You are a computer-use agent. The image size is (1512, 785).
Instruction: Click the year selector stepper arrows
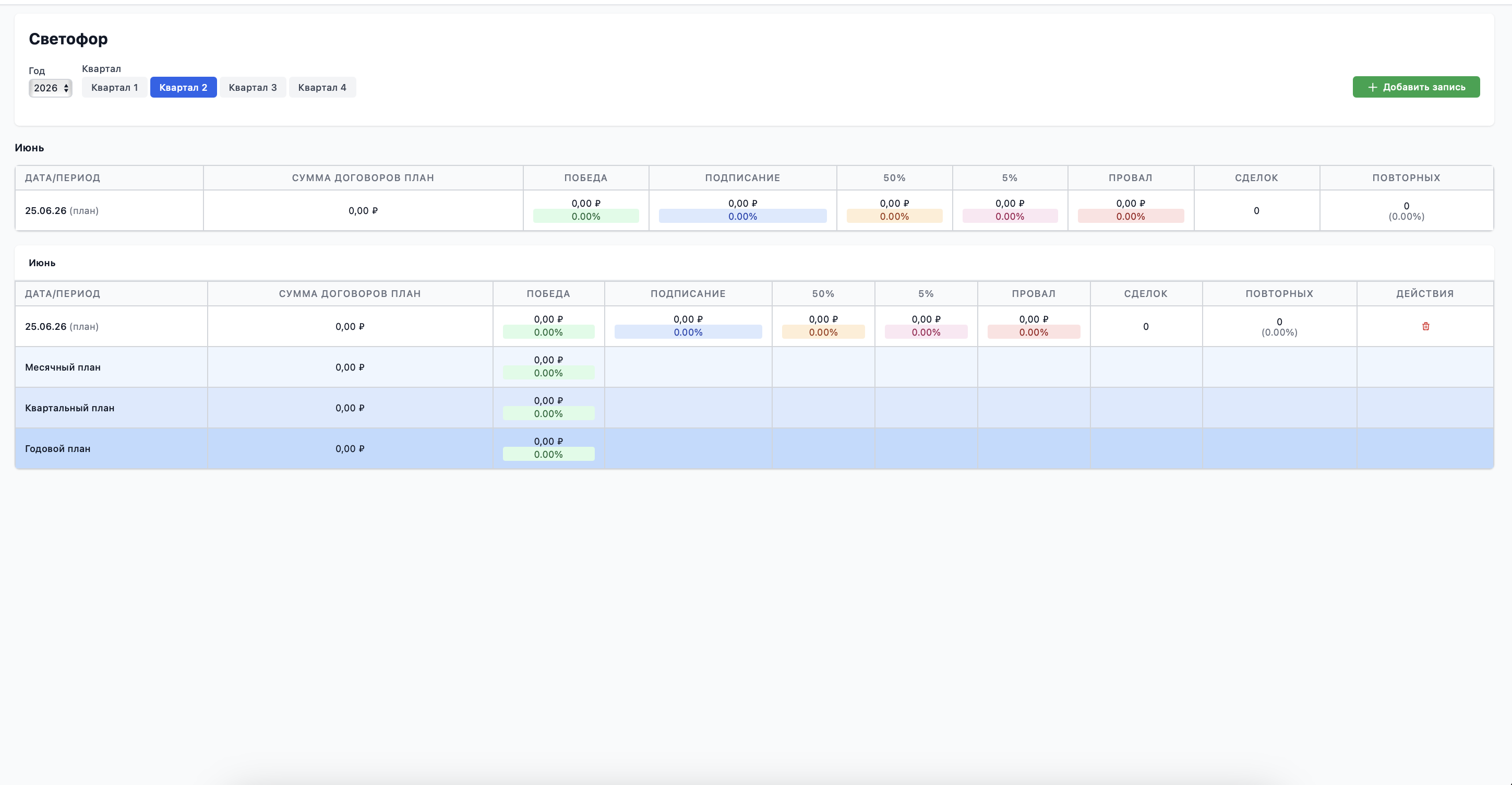(66, 88)
